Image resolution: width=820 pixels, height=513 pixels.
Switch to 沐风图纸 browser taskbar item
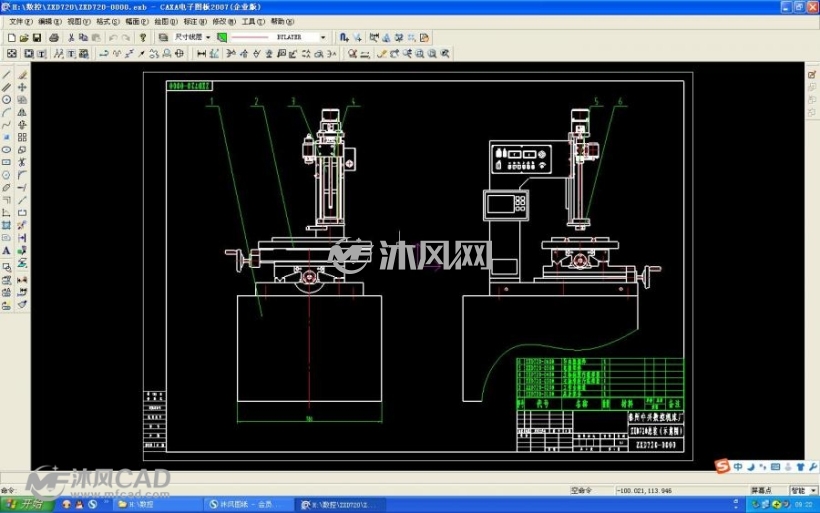tap(248, 504)
